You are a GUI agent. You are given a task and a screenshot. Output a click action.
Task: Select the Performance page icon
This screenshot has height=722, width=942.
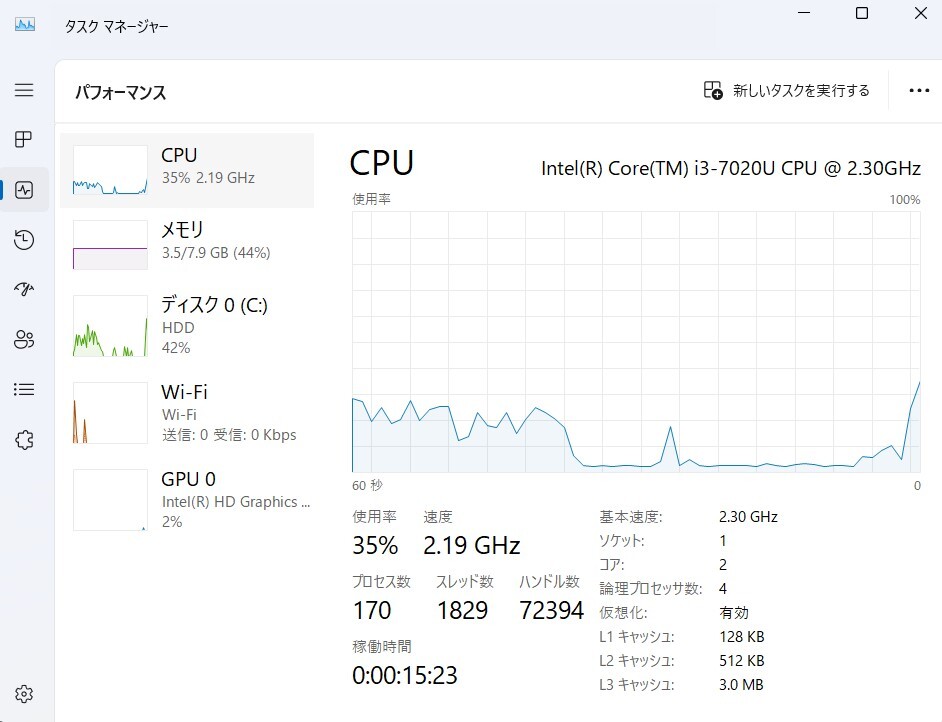pos(24,190)
